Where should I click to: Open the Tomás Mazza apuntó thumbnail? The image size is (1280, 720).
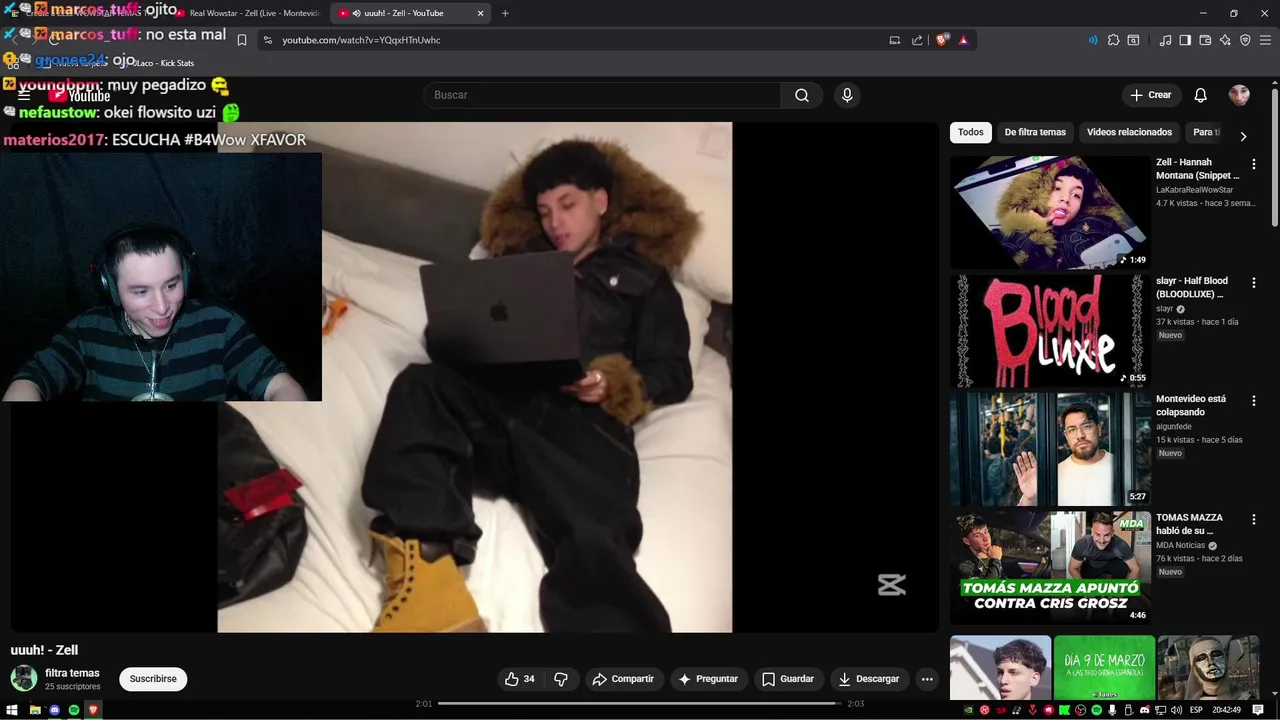(x=1050, y=567)
